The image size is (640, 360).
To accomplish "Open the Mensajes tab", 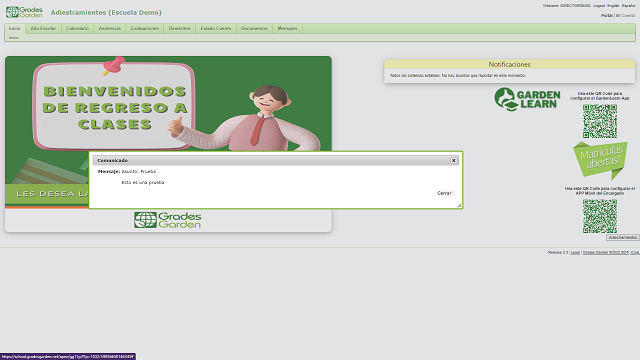I will (x=287, y=28).
